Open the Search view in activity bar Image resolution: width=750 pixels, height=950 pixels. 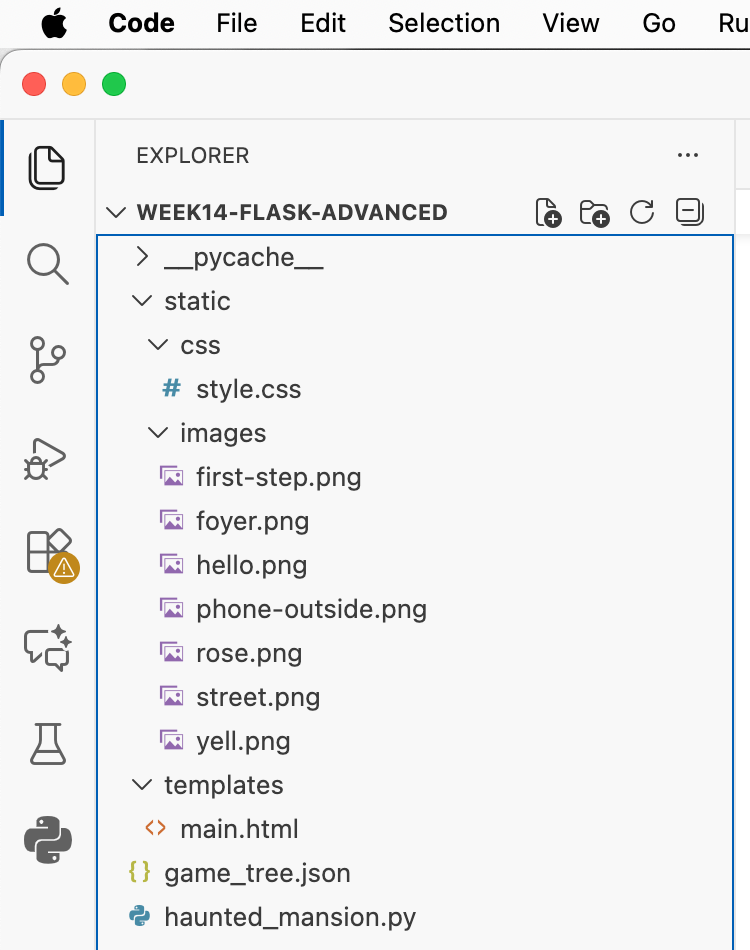pyautogui.click(x=47, y=263)
